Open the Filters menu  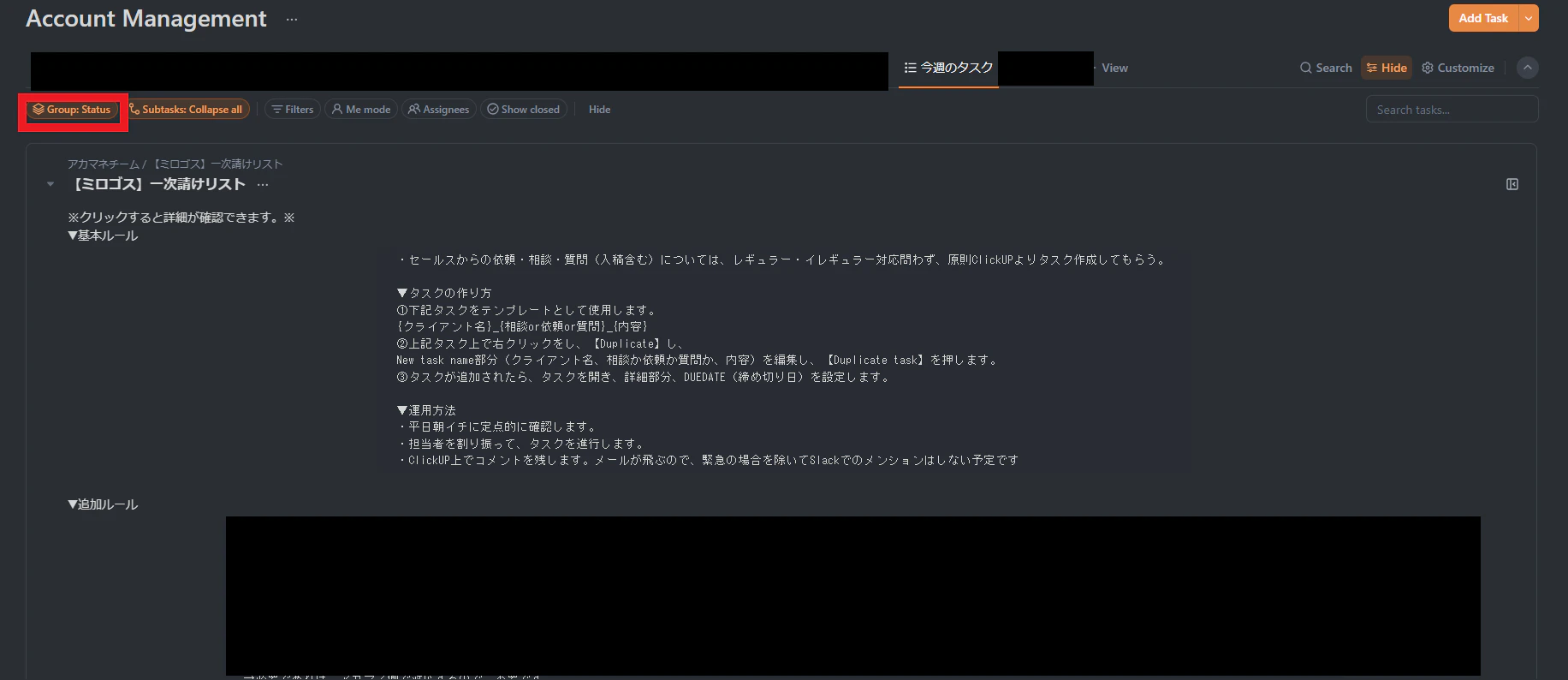click(293, 110)
